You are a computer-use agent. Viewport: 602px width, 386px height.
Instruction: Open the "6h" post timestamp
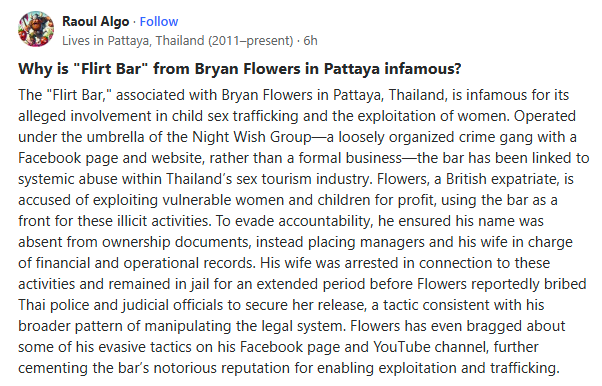coord(310,40)
